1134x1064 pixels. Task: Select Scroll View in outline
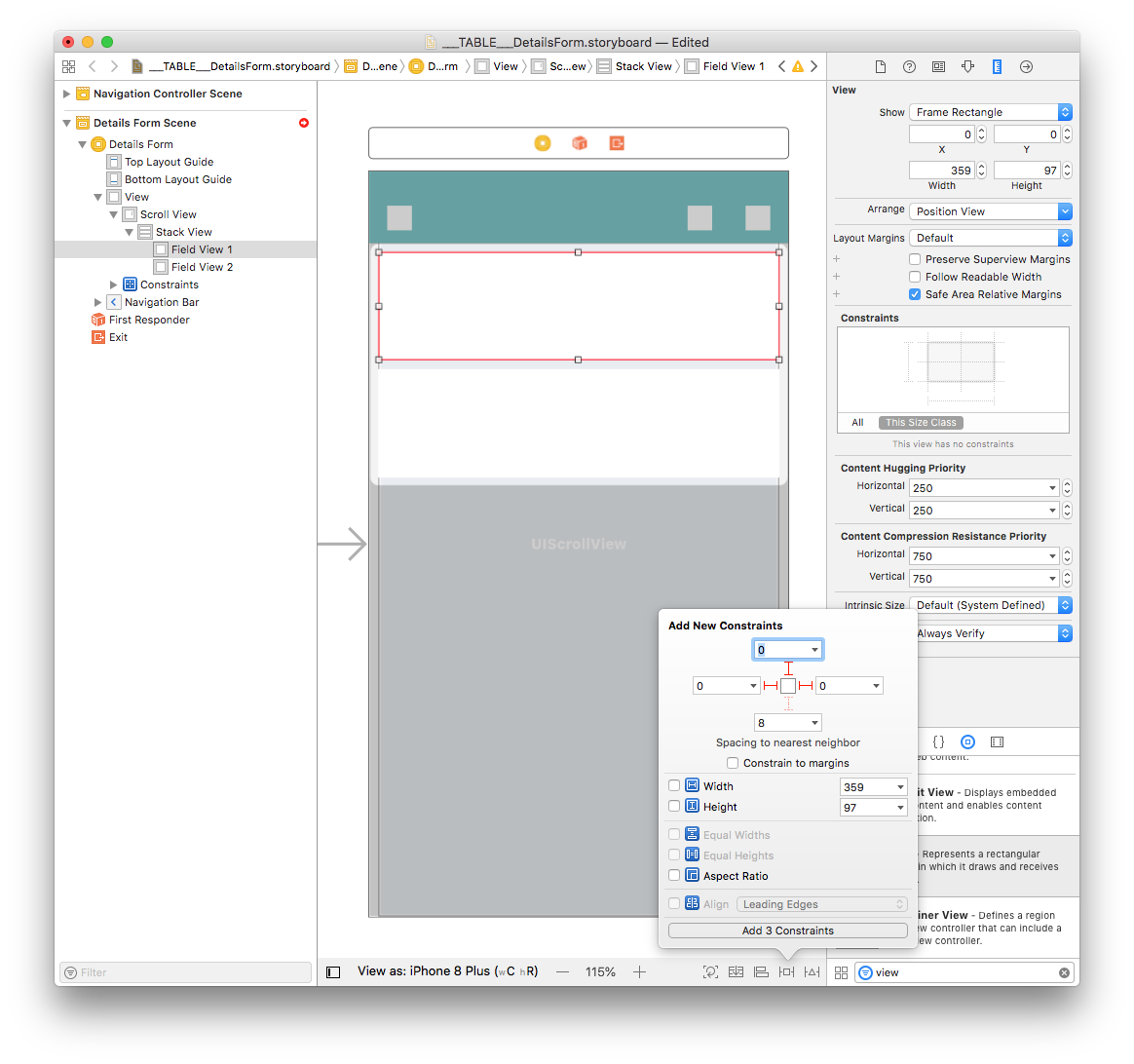point(168,214)
